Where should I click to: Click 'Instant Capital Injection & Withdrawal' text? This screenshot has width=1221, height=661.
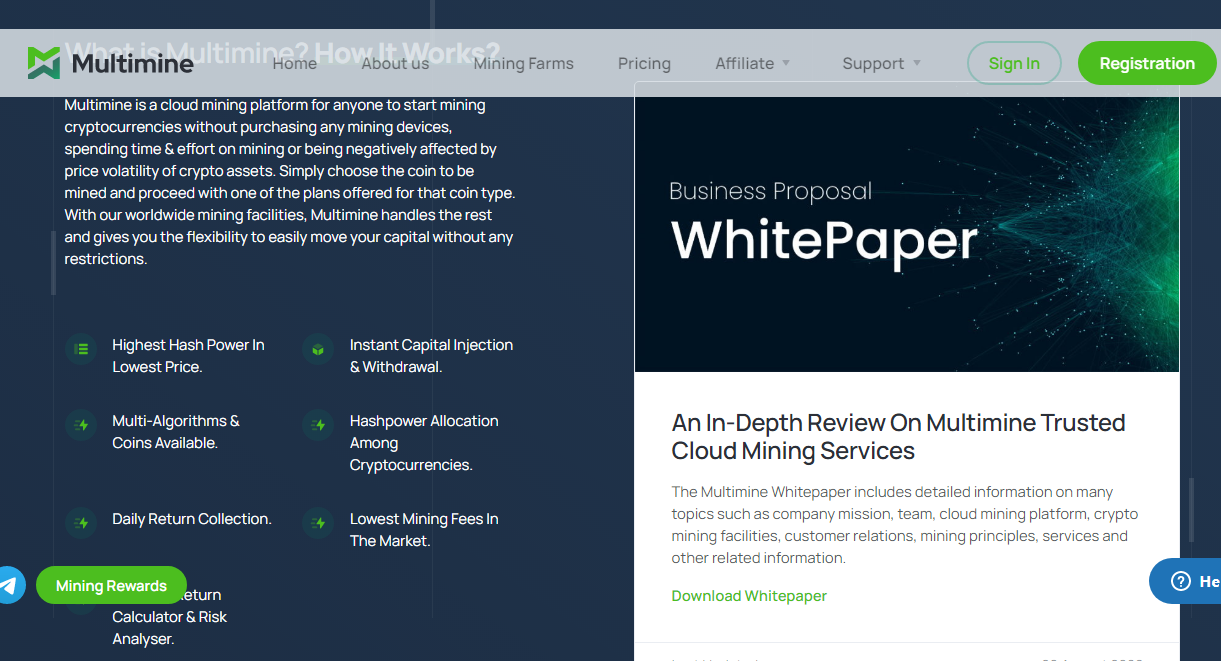431,356
